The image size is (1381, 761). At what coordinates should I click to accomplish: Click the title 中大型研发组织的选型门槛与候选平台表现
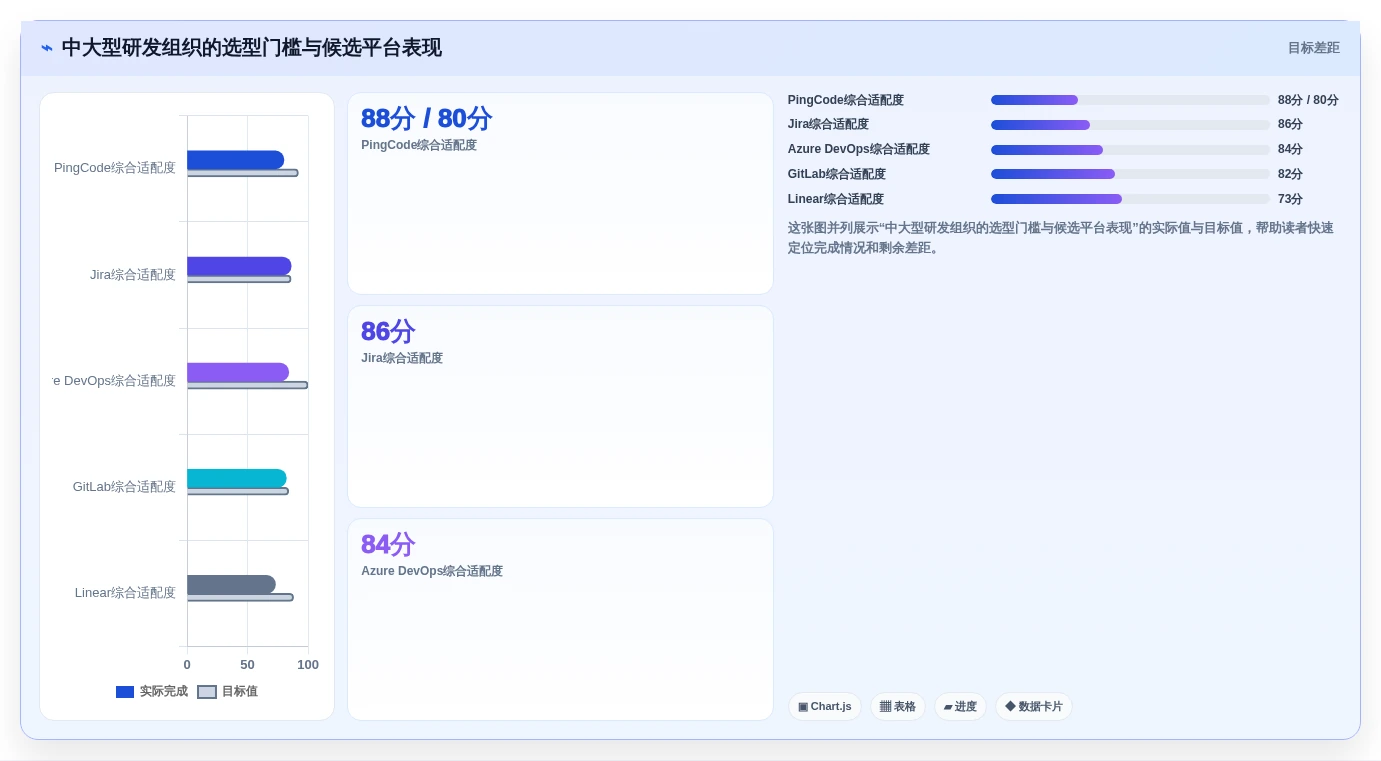click(x=251, y=48)
